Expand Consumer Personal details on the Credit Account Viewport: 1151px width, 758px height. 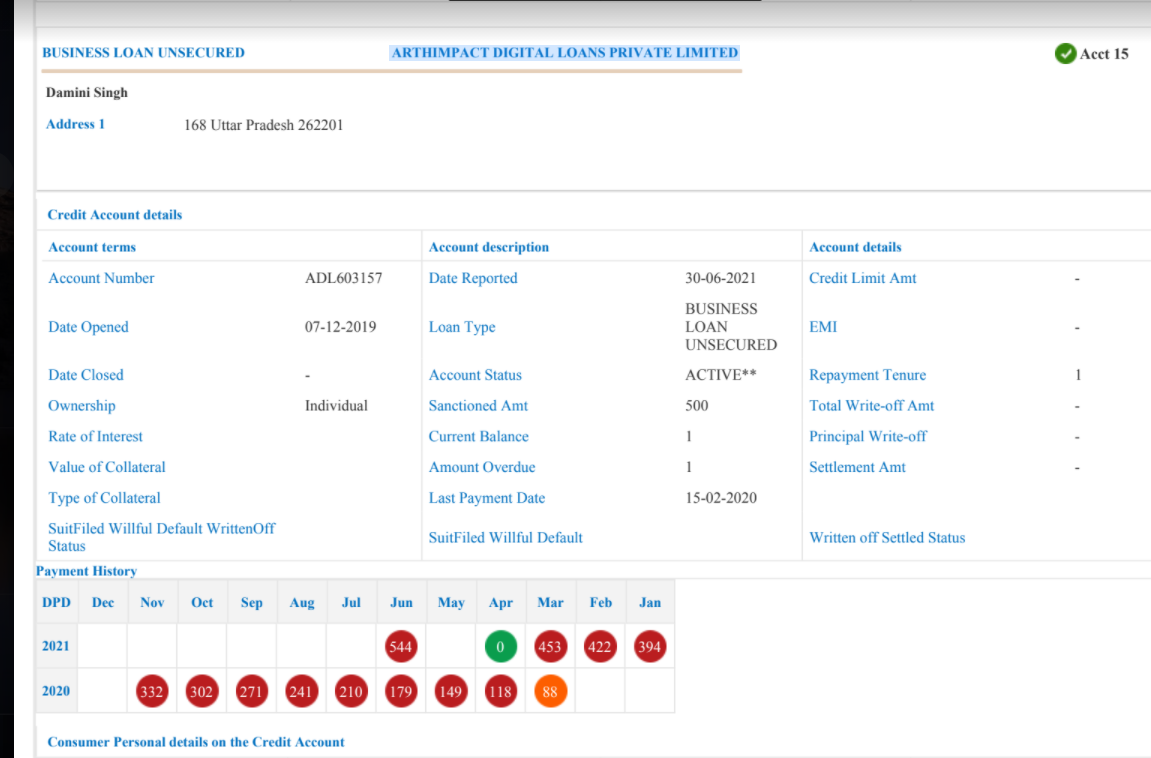coord(196,742)
